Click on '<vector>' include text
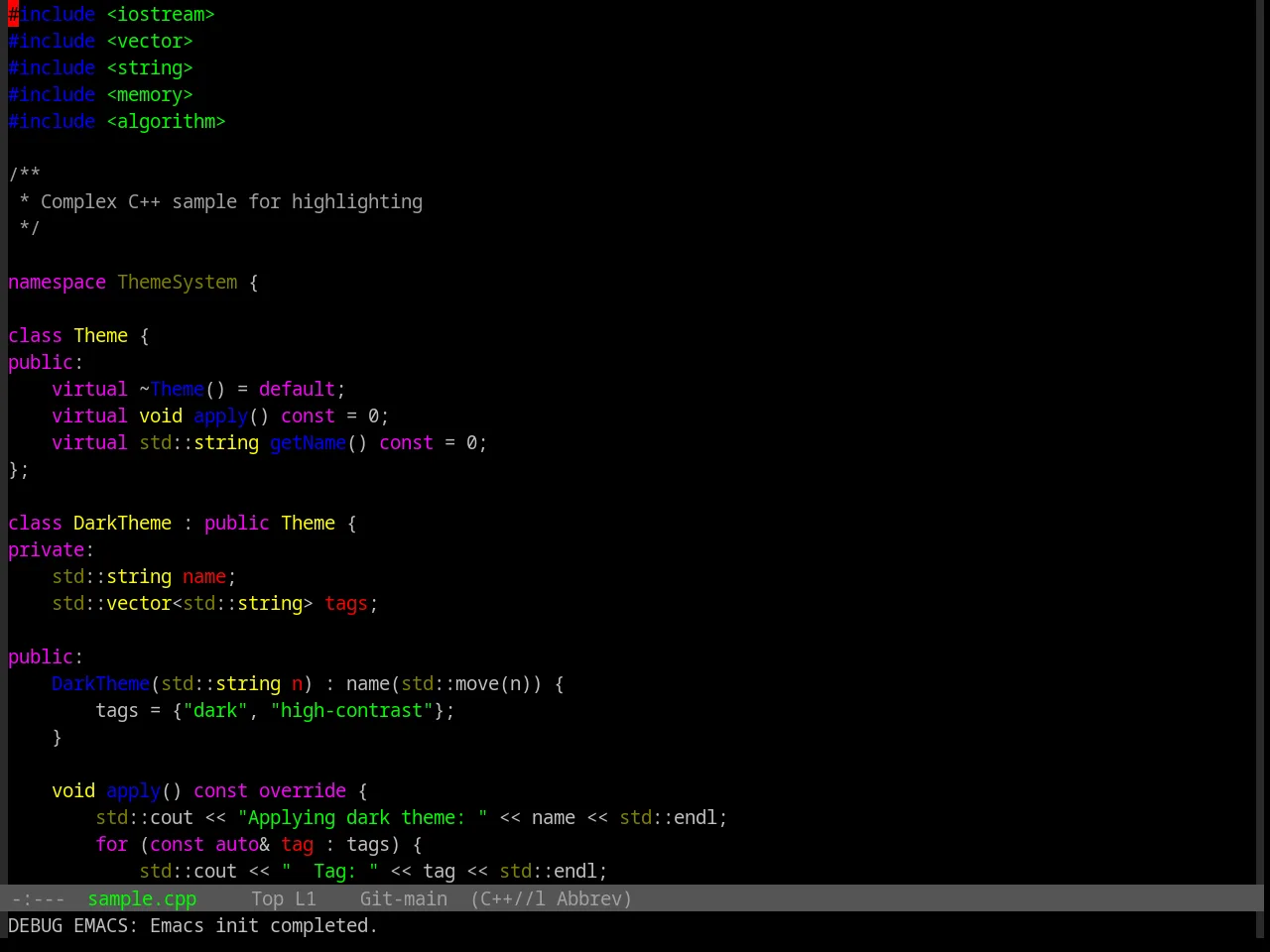 [x=150, y=41]
